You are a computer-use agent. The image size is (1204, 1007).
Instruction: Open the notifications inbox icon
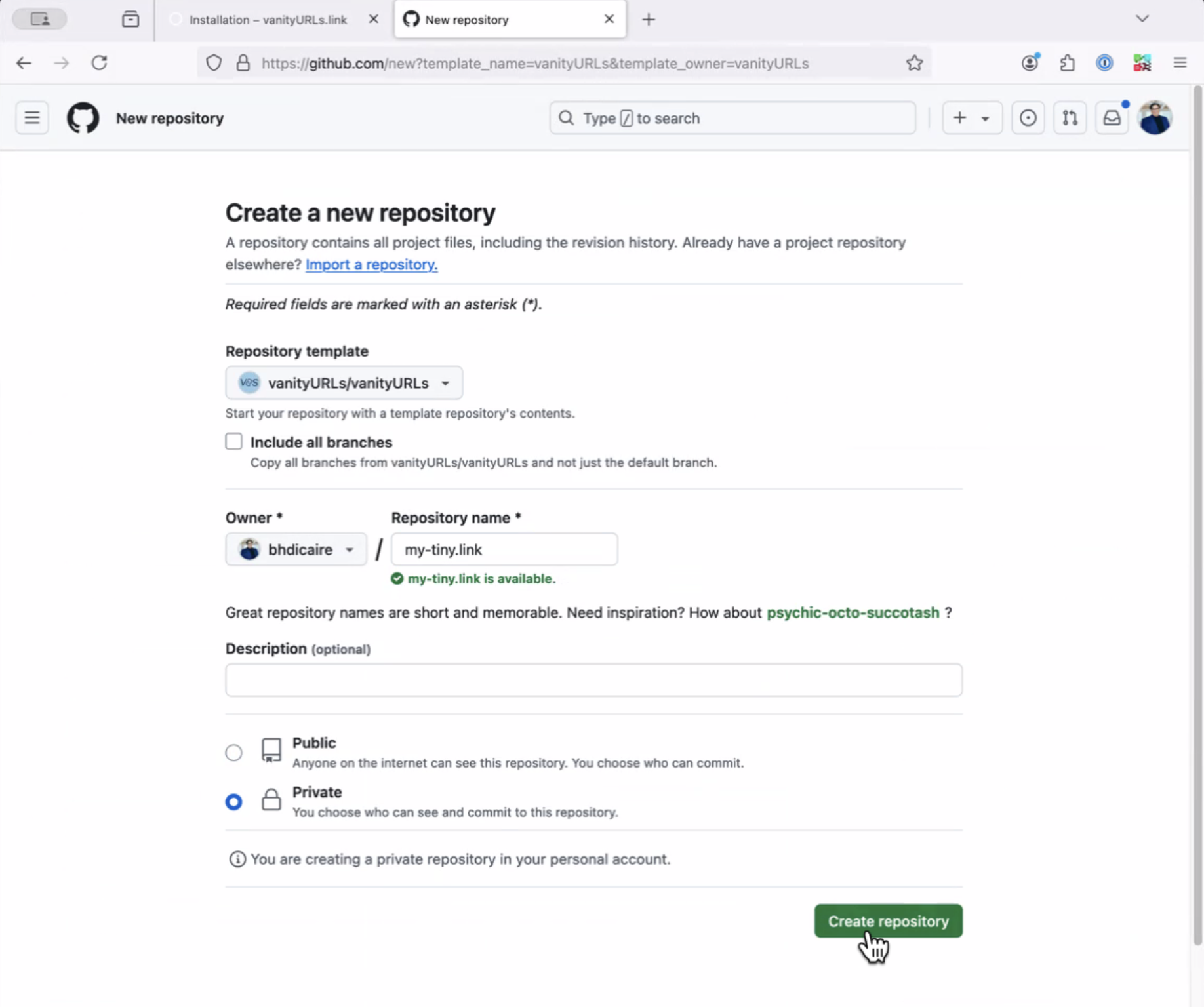(1112, 118)
